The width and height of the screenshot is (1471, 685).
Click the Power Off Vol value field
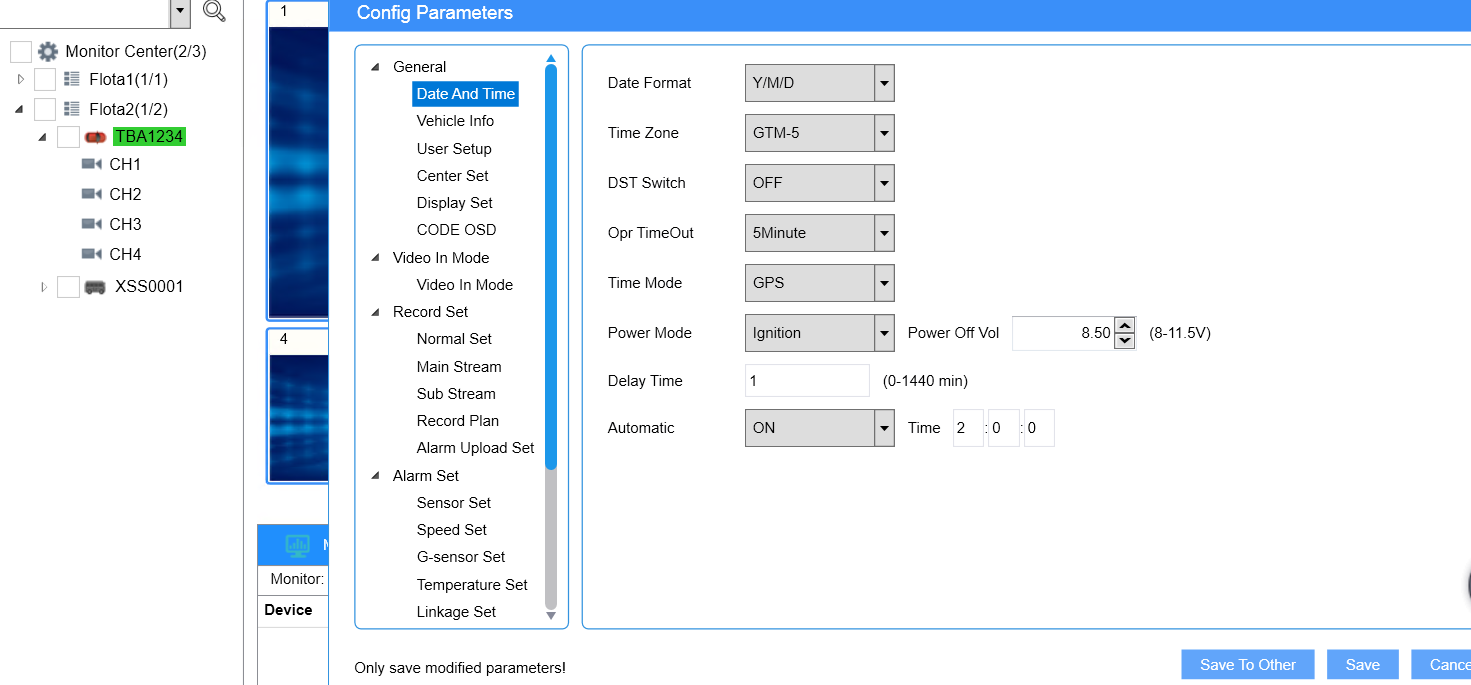(1063, 333)
